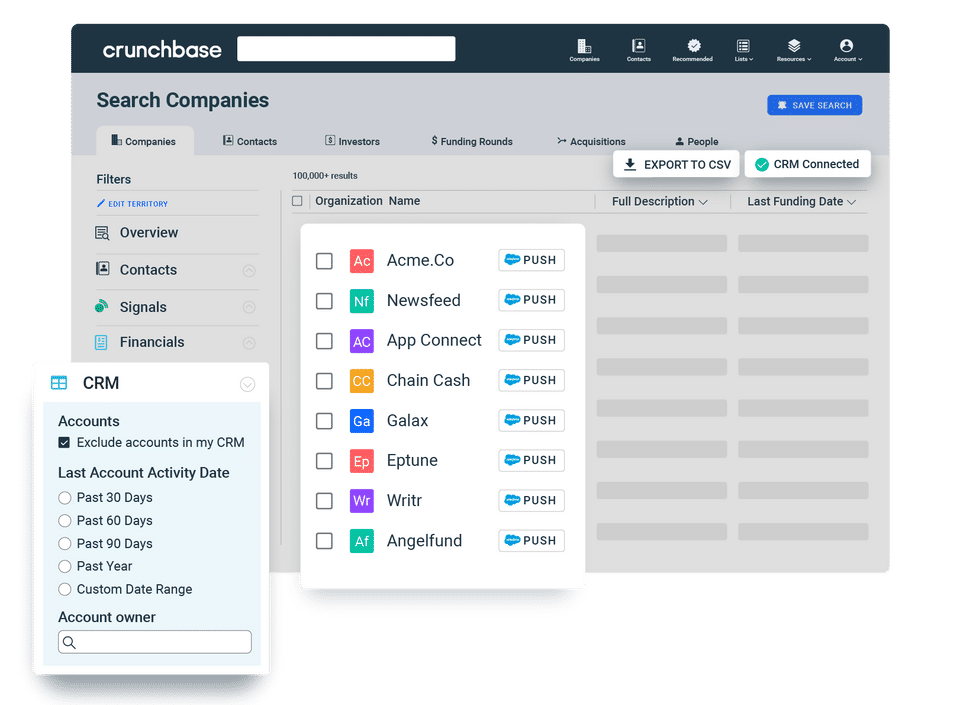Collapse the CRM panel chevron
Viewport: 960px width, 705px height.
point(247,384)
